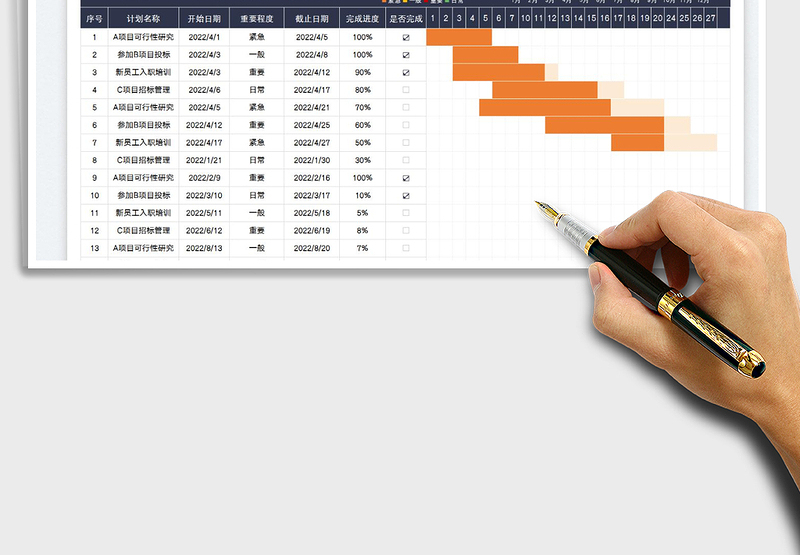Screen dimensions: 800x555
Task: Select the 是否完成 header cell
Action: (x=406, y=18)
